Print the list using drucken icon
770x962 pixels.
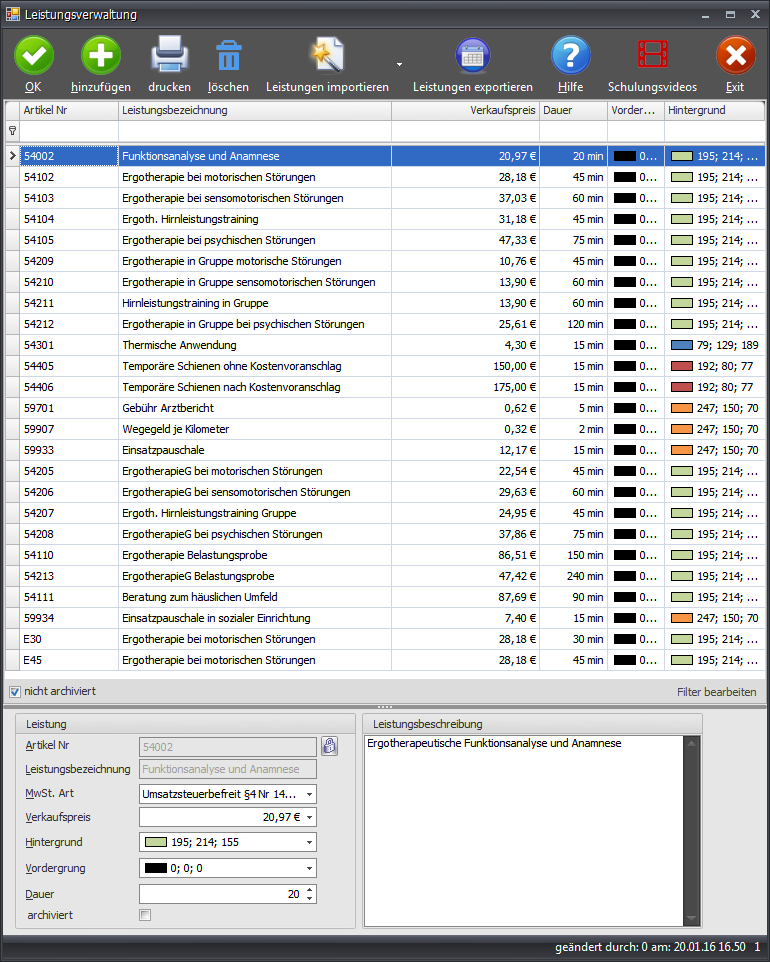[x=169, y=55]
